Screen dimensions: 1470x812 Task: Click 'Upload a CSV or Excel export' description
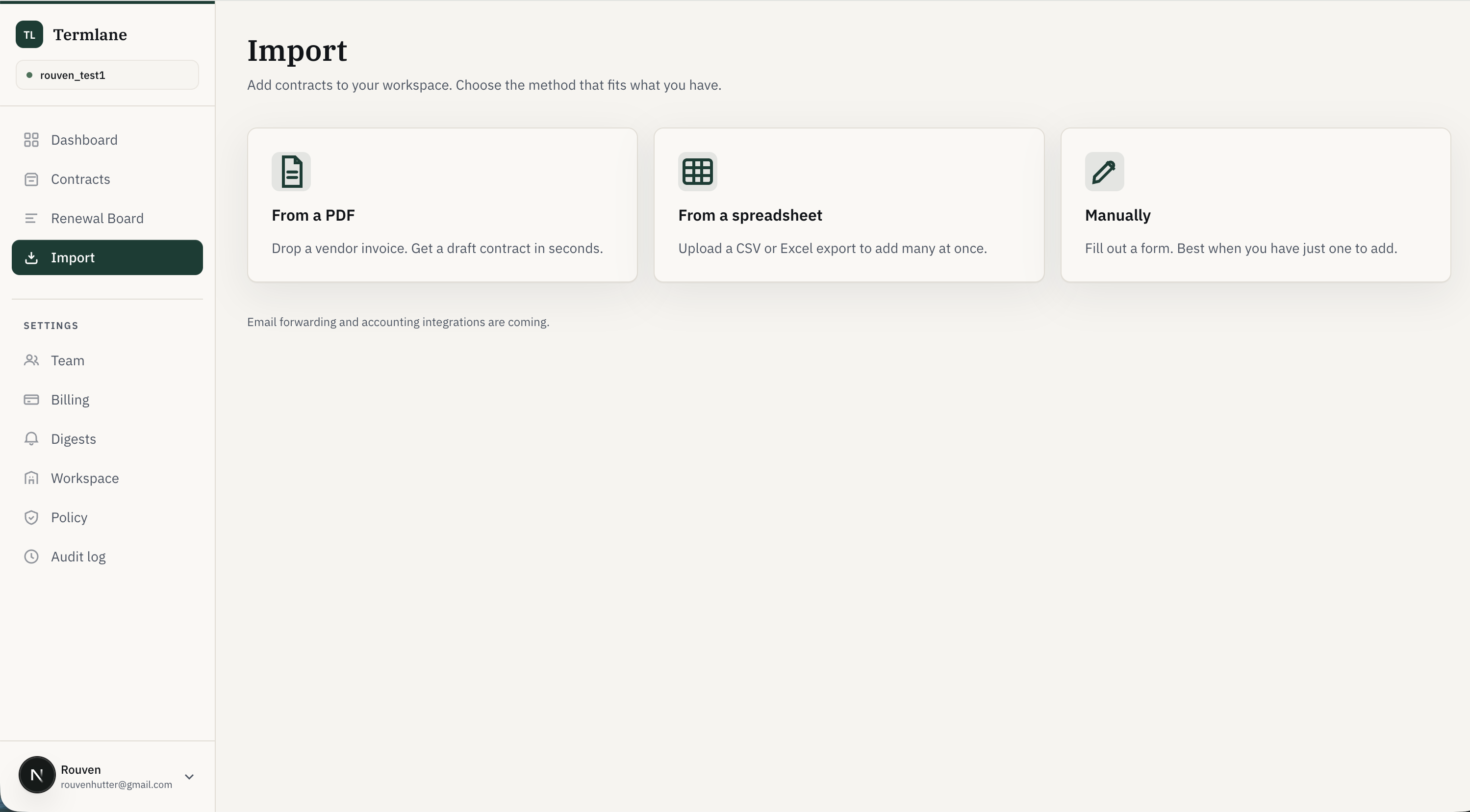click(832, 248)
